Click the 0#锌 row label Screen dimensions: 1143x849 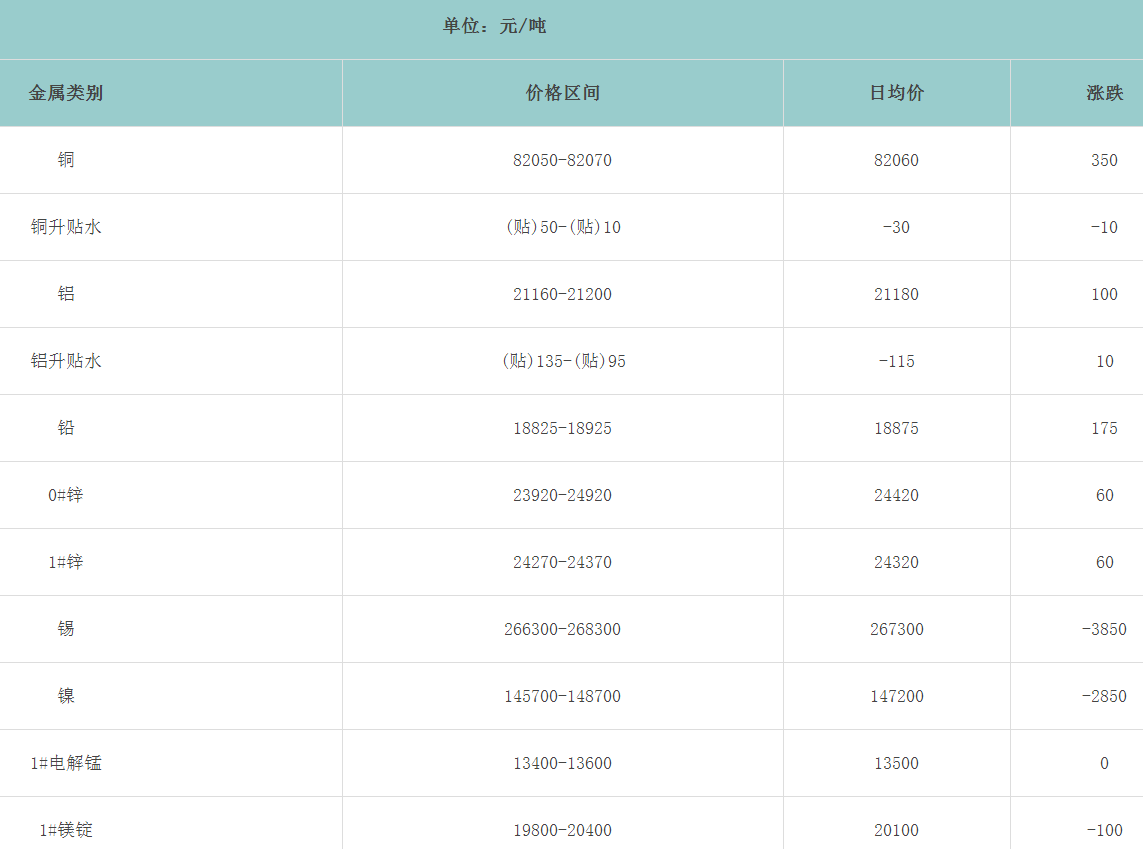click(66, 495)
